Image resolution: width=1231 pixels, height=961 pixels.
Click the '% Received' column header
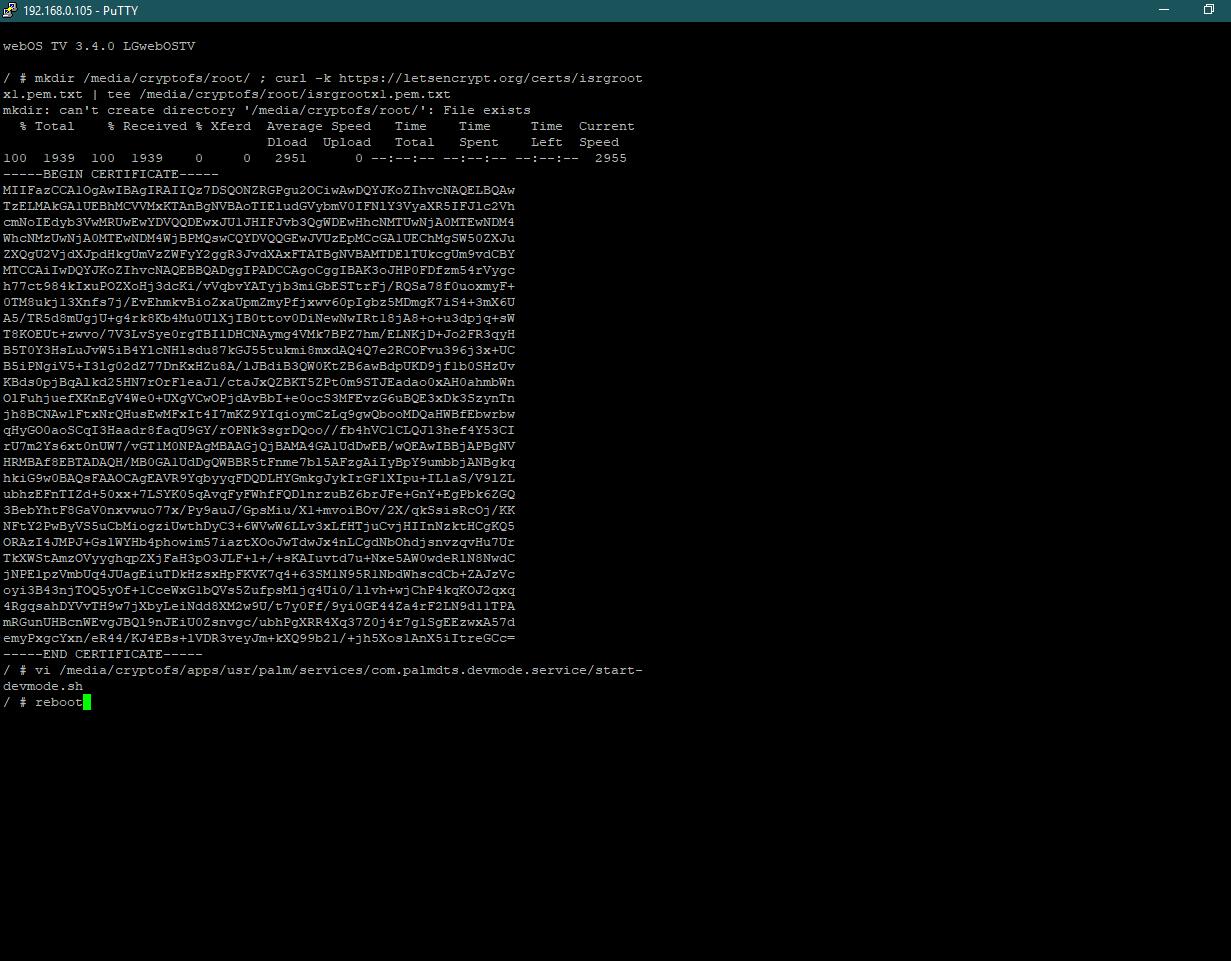(x=147, y=126)
